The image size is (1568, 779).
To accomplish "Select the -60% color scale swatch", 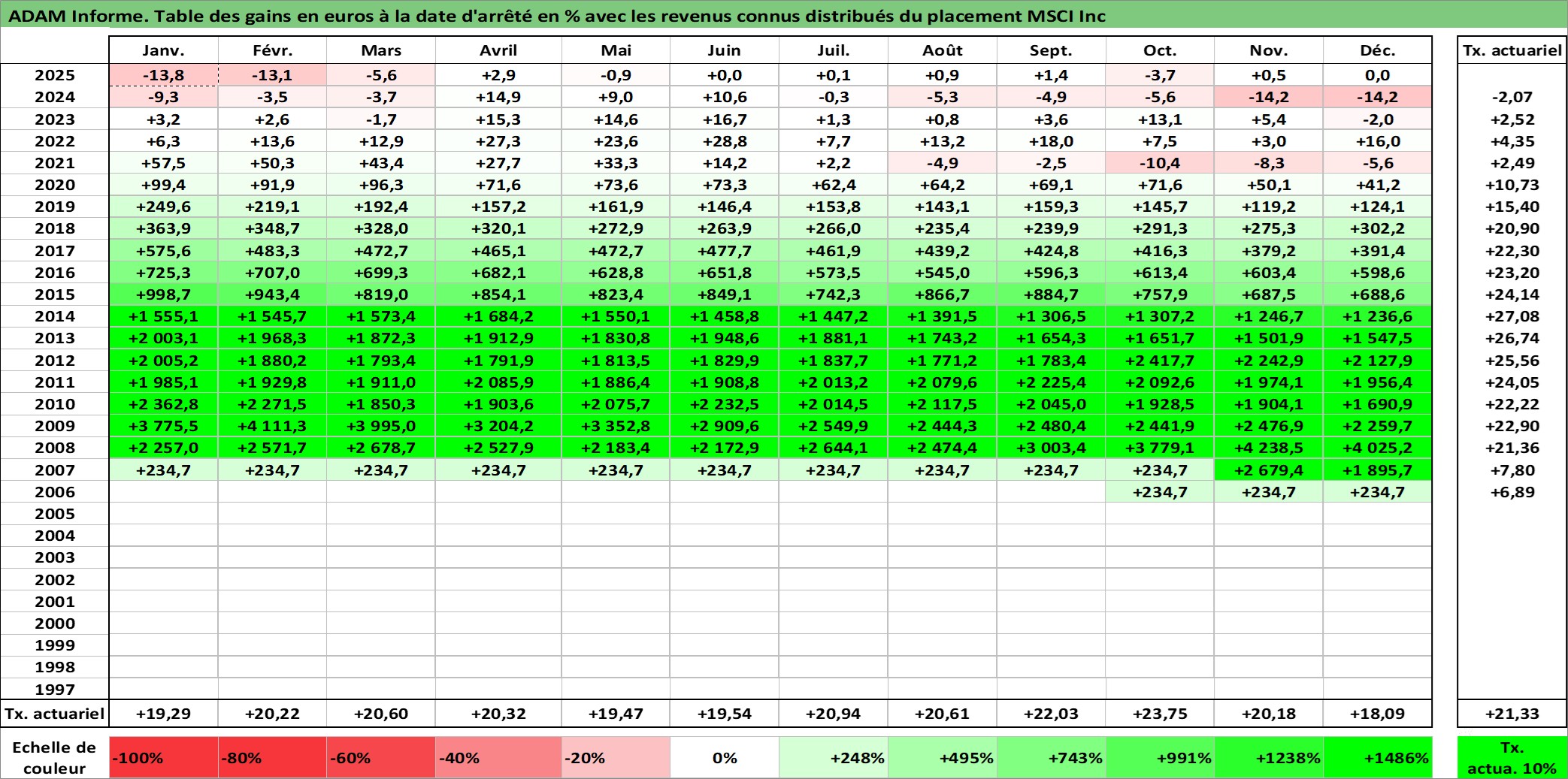I will tap(381, 757).
